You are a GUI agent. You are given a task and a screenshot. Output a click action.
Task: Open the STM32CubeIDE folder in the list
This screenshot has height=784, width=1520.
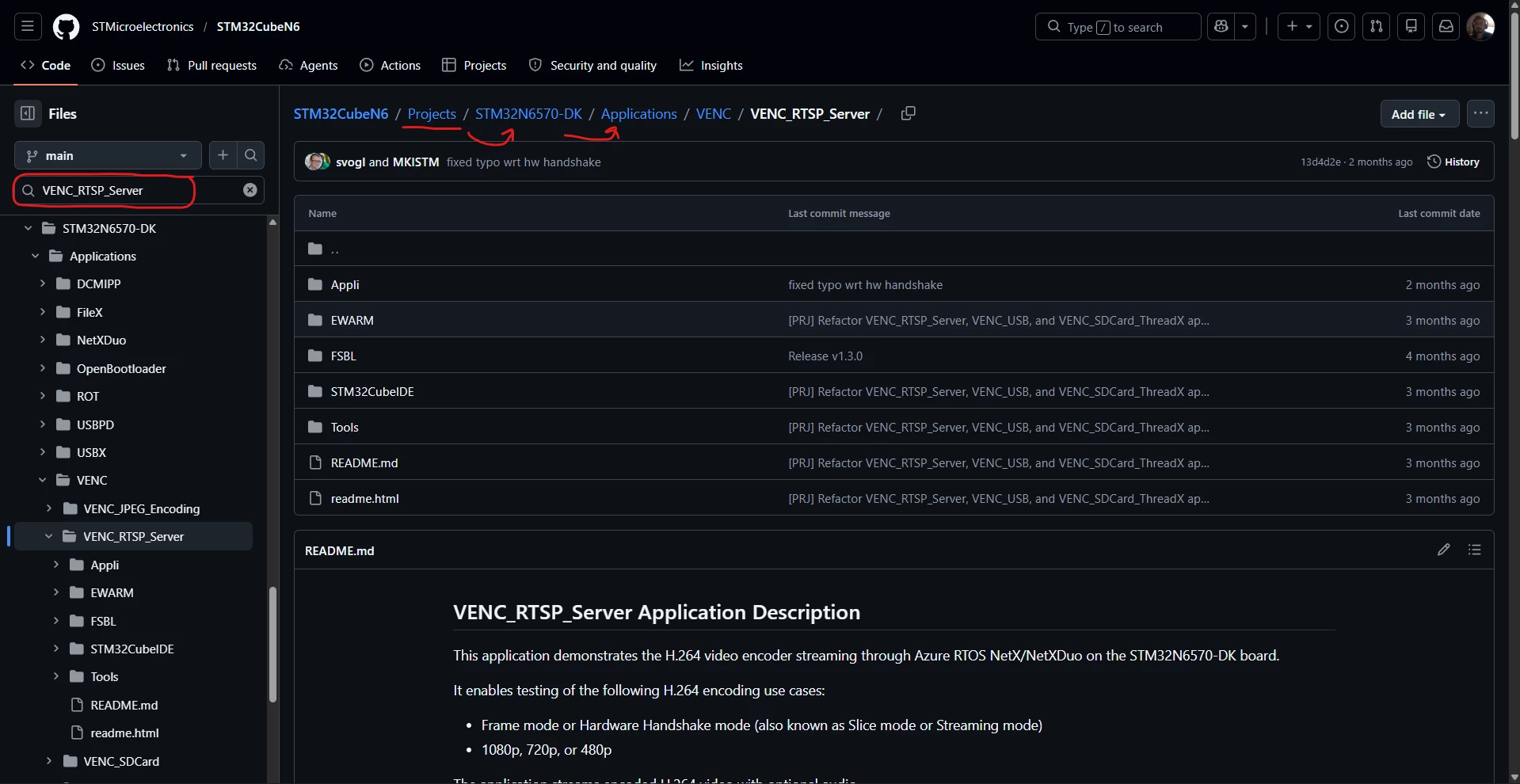tap(372, 391)
